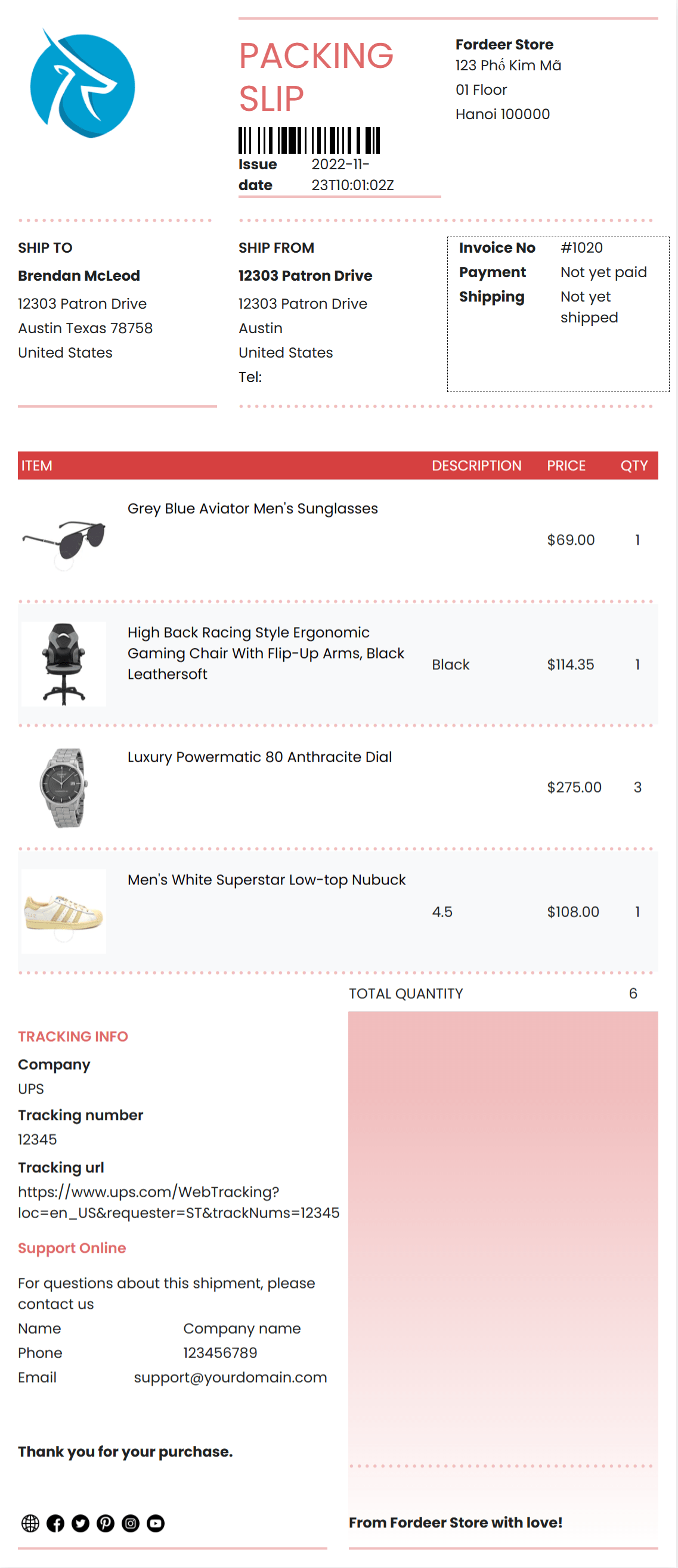
Task: Open the Twitter social icon
Action: pyautogui.click(x=81, y=1522)
